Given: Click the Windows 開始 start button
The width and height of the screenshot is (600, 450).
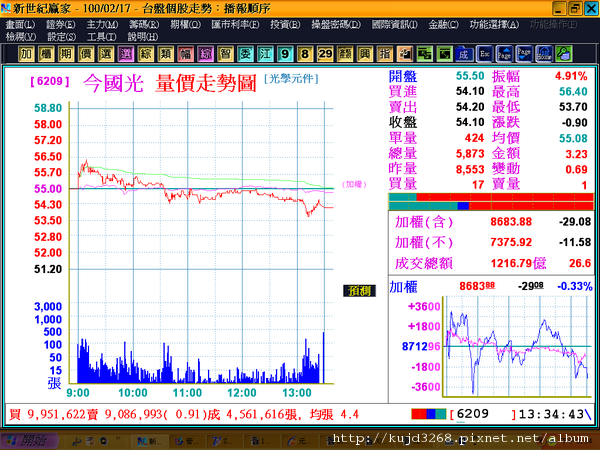Looking at the screenshot, I should [x=29, y=441].
